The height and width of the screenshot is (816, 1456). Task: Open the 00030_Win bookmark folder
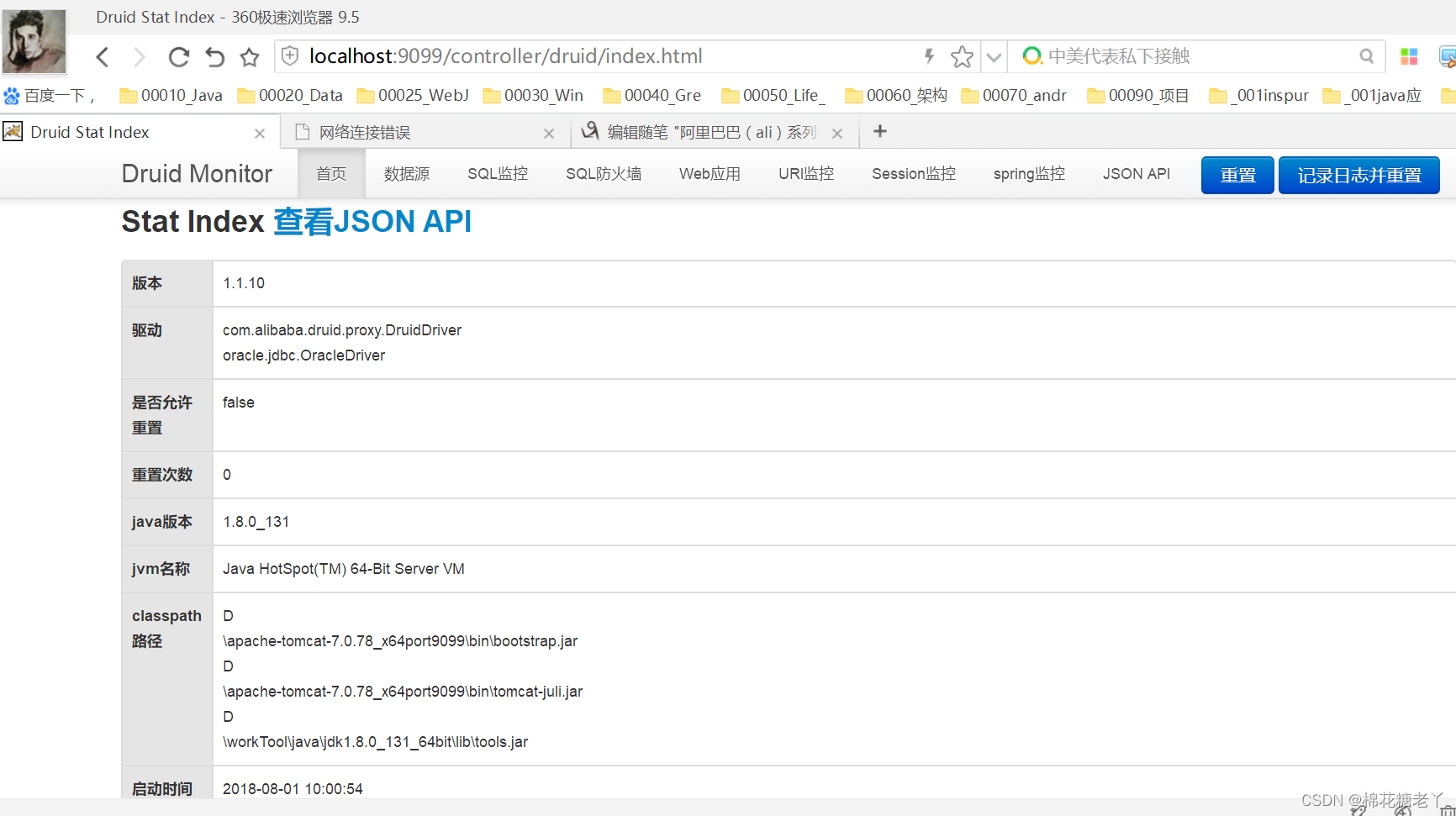533,95
